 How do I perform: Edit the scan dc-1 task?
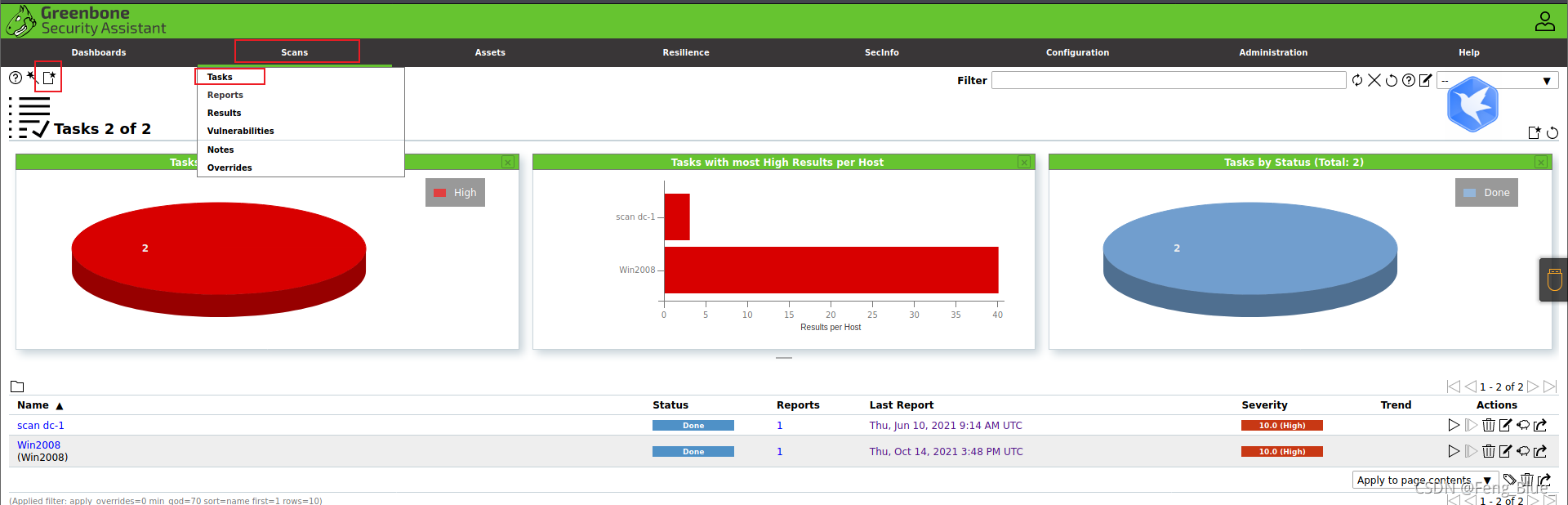click(1505, 425)
